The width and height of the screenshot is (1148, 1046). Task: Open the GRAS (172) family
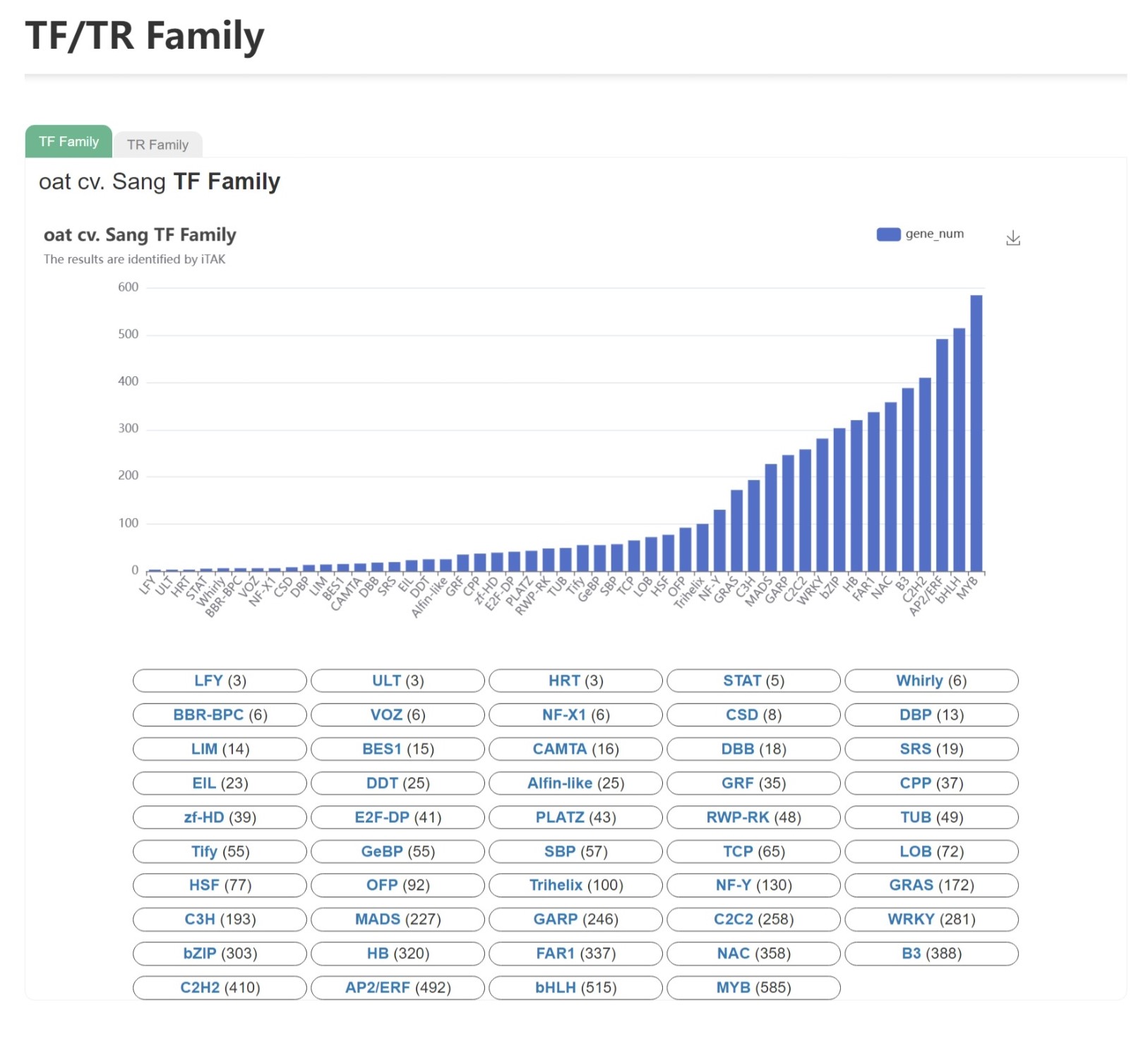click(931, 885)
